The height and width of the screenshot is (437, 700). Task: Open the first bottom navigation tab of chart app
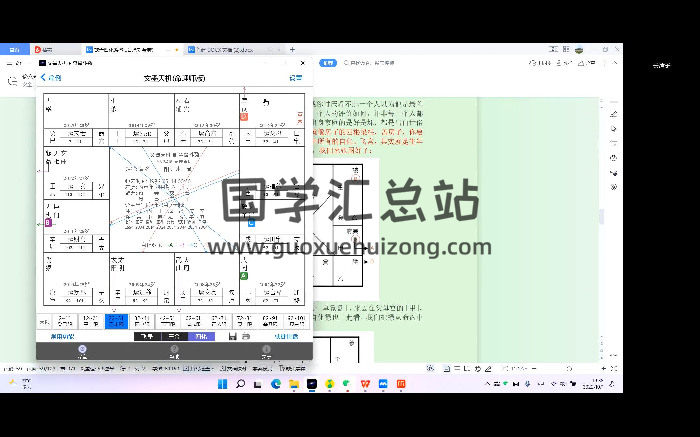pyautogui.click(x=82, y=351)
